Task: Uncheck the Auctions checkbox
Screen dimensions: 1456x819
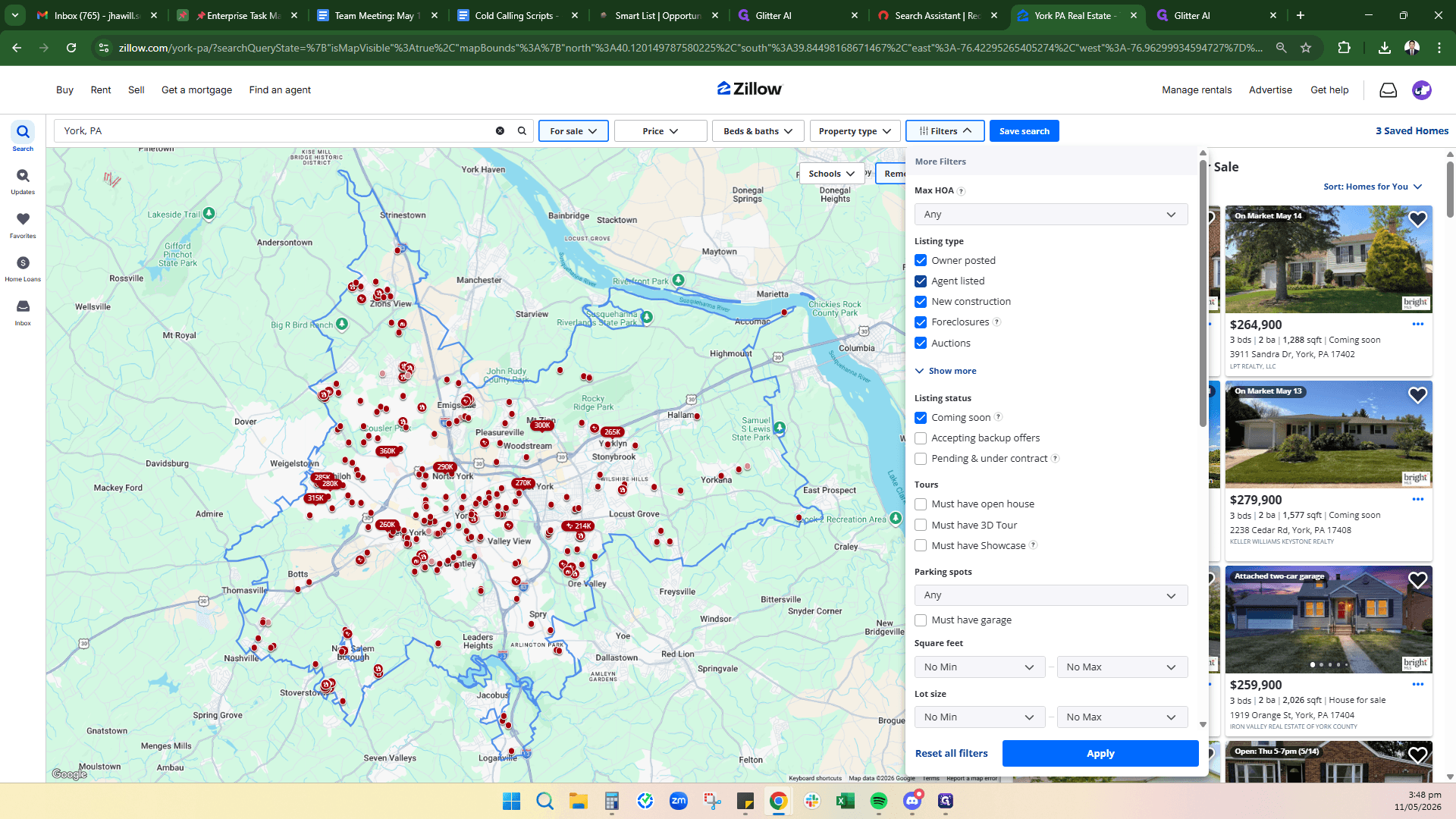Action: 921,343
